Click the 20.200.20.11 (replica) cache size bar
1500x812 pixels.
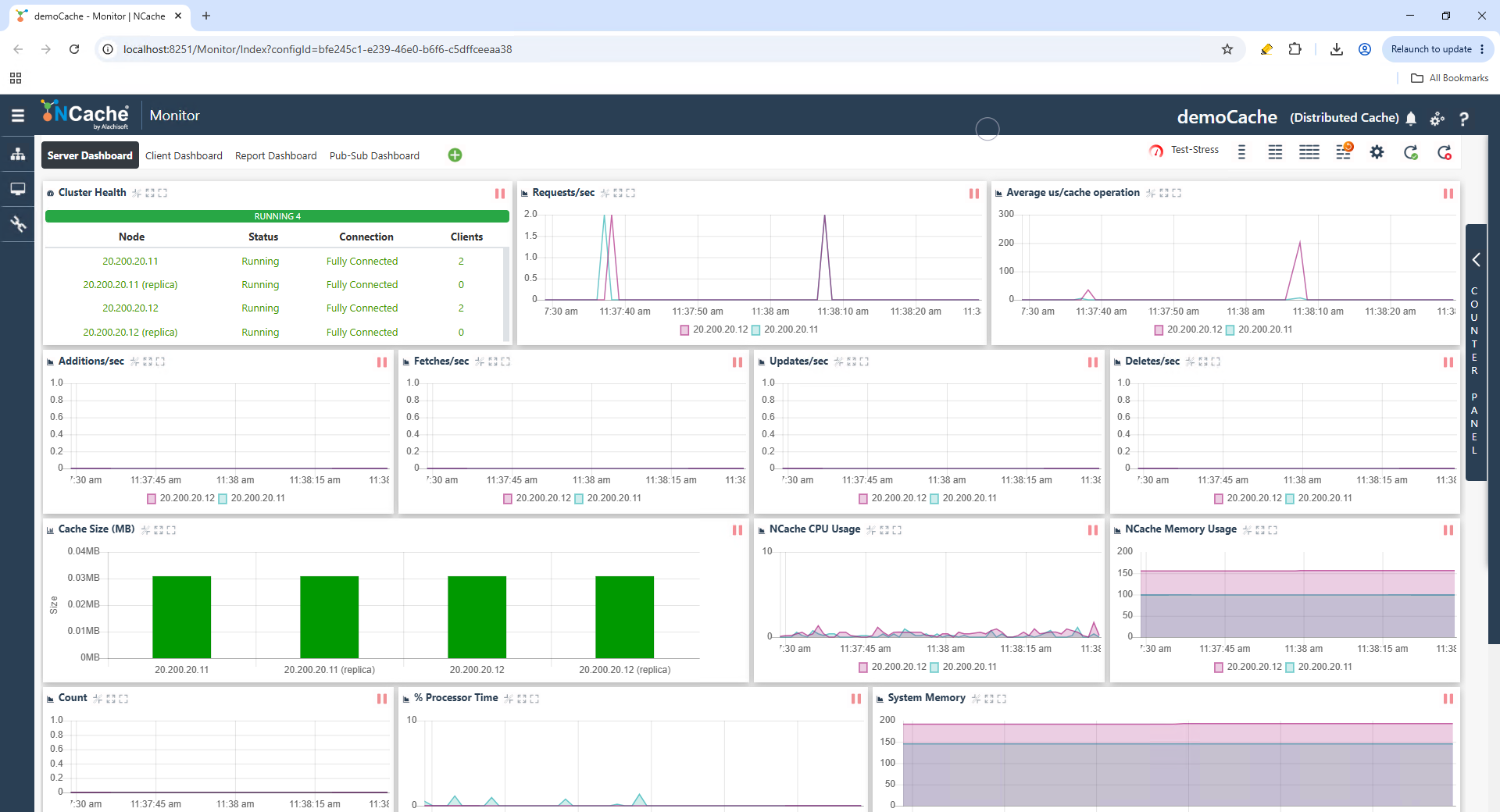[329, 618]
